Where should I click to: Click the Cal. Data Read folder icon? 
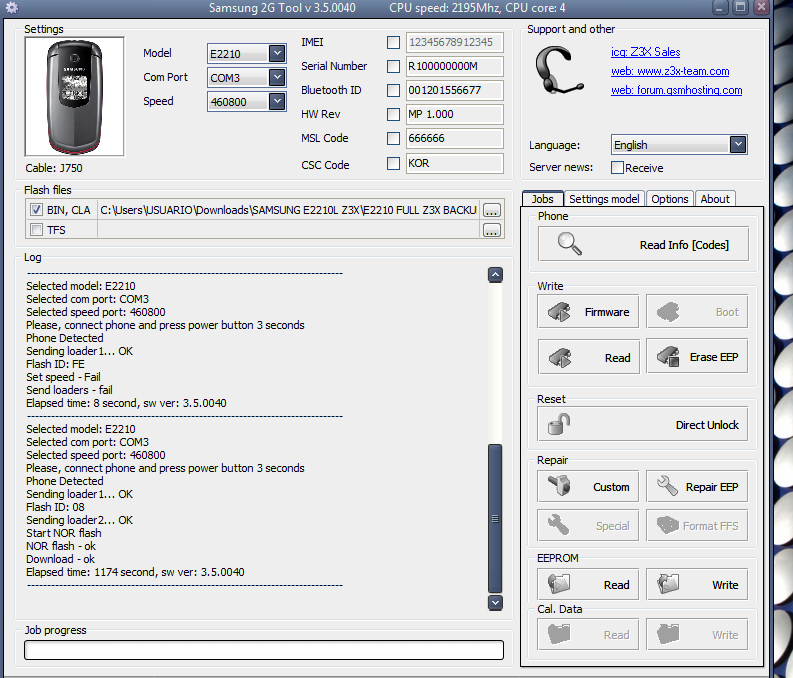pos(559,634)
